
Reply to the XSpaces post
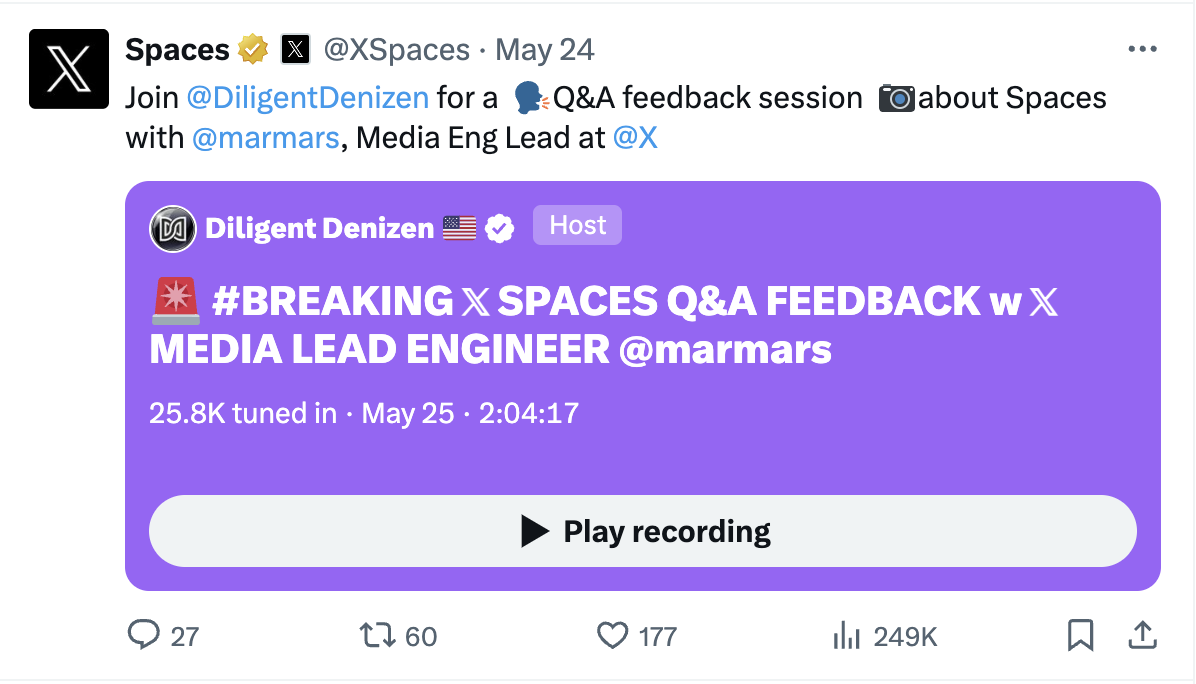(x=146, y=635)
